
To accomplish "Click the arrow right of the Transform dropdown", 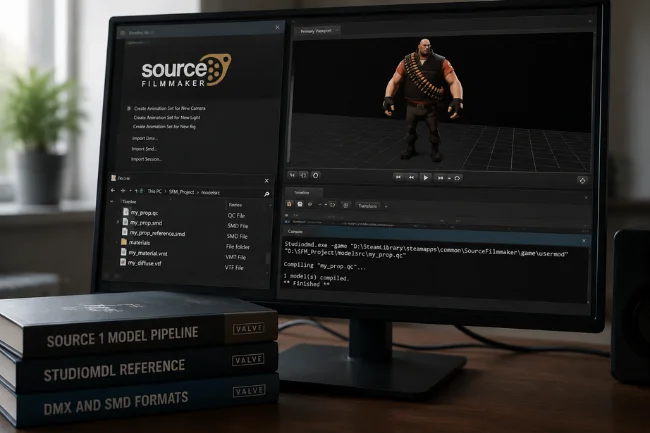I will pos(386,206).
